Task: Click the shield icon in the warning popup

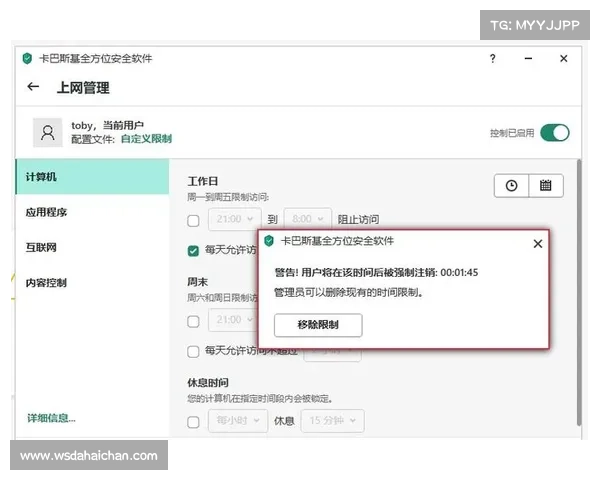Action: (x=269, y=241)
